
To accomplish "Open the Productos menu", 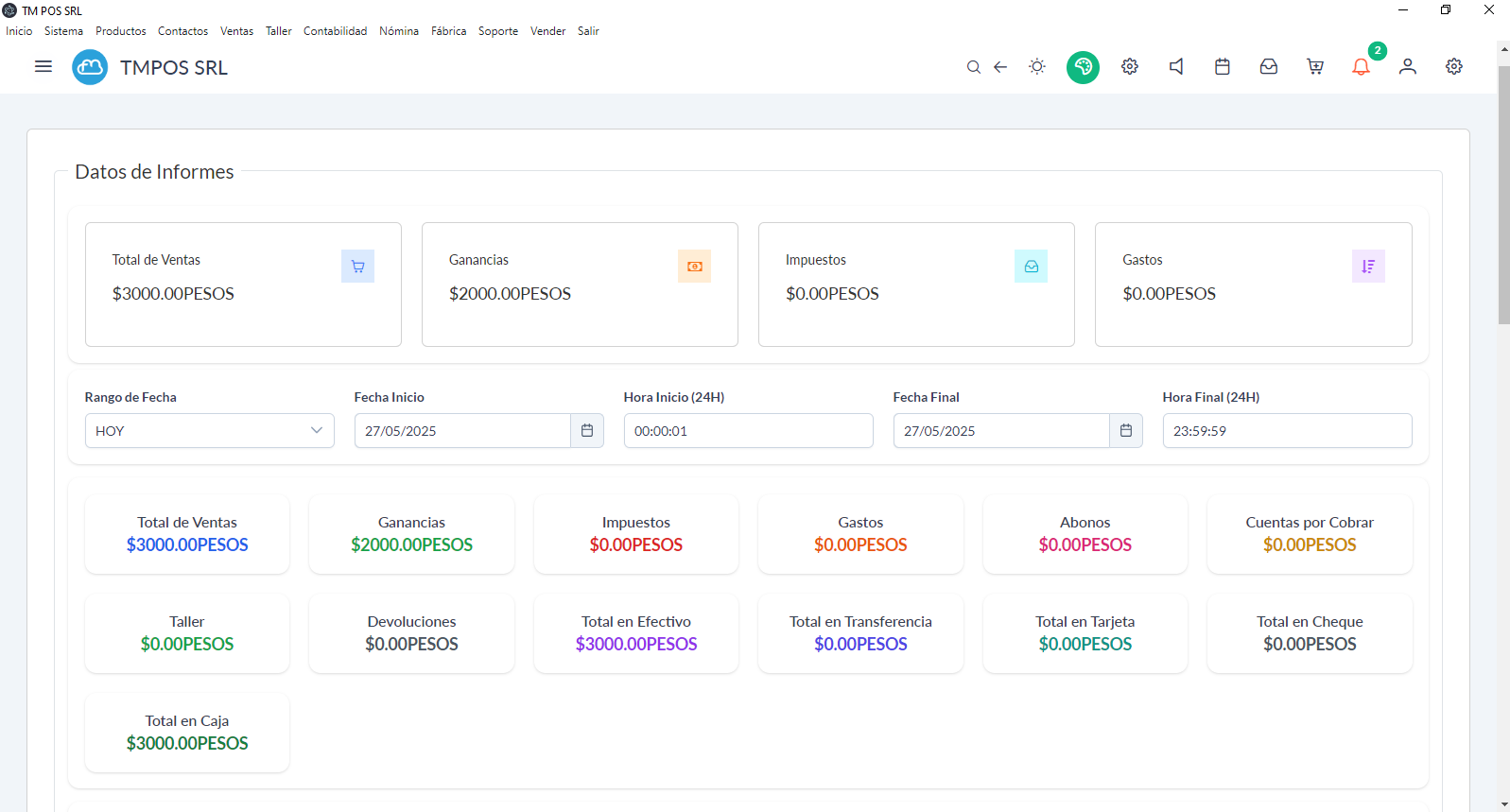I will [121, 31].
